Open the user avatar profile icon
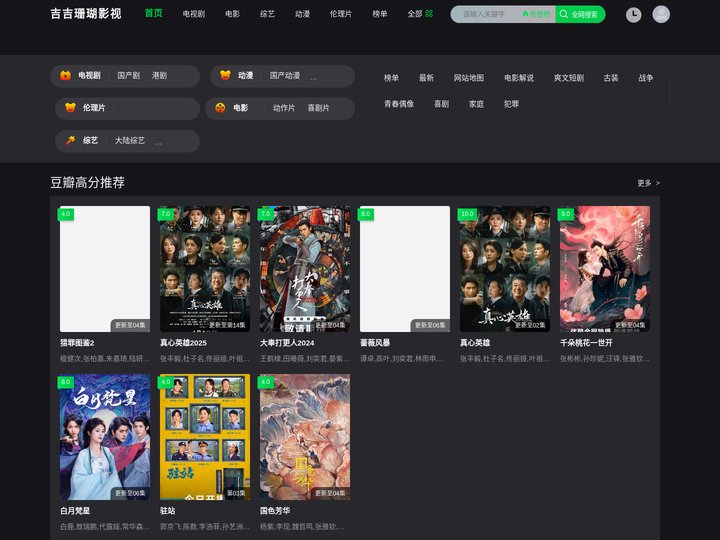The image size is (720, 540). (x=661, y=14)
